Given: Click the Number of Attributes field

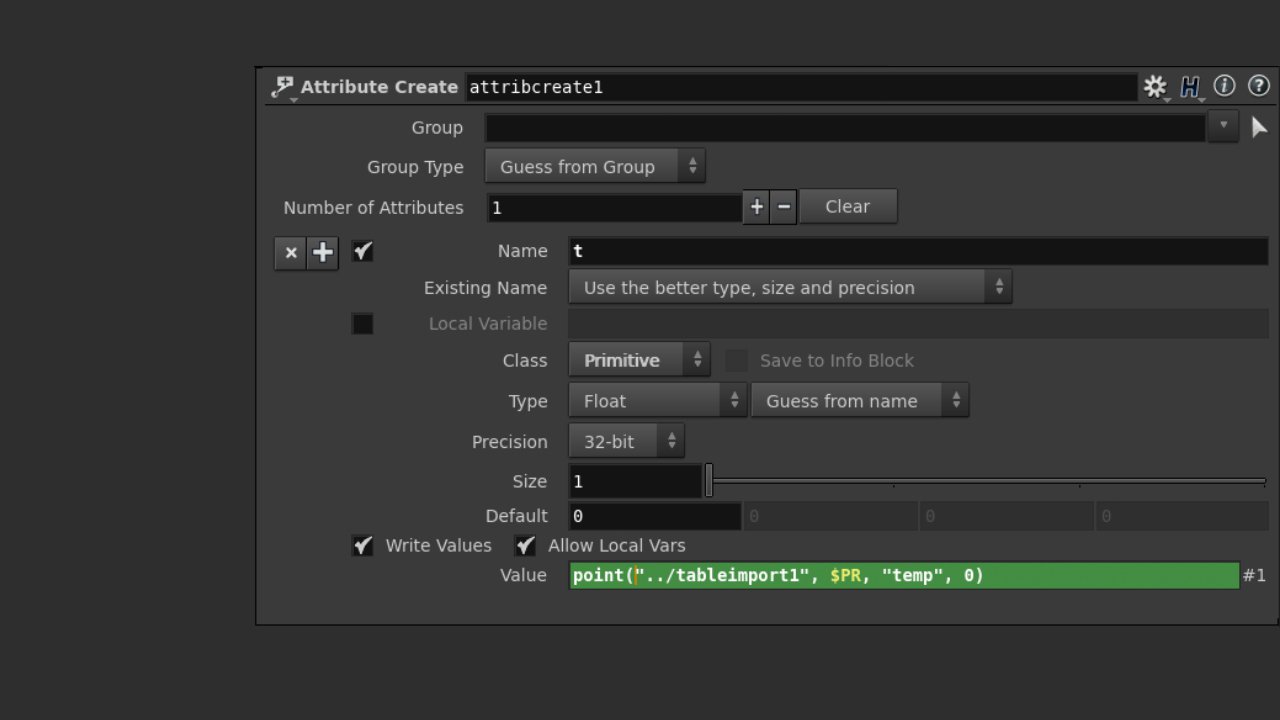Looking at the screenshot, I should point(614,208).
